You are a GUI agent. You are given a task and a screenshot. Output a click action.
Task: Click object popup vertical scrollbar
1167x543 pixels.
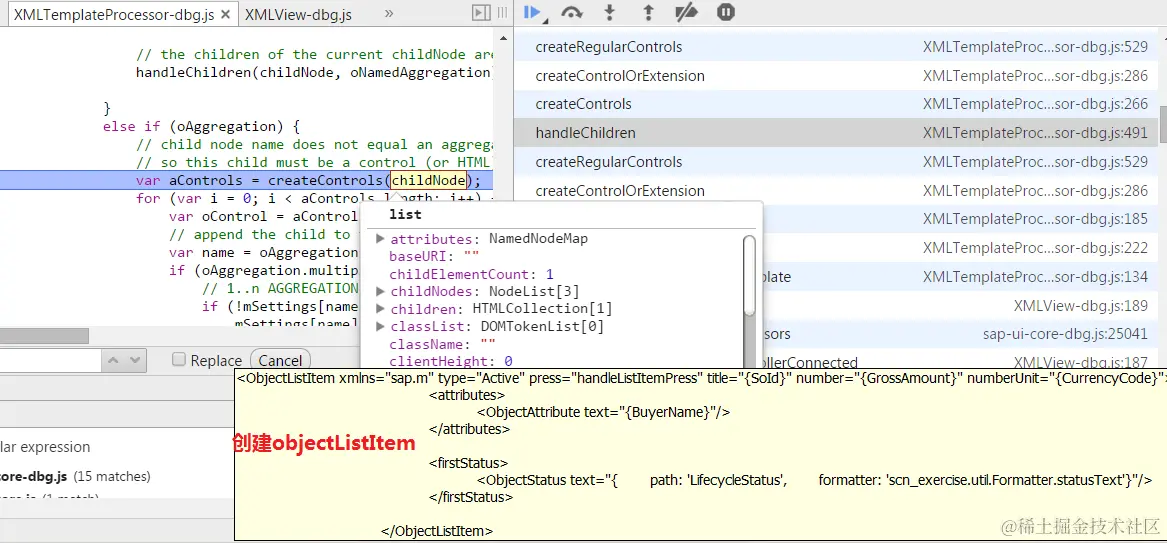(749, 275)
